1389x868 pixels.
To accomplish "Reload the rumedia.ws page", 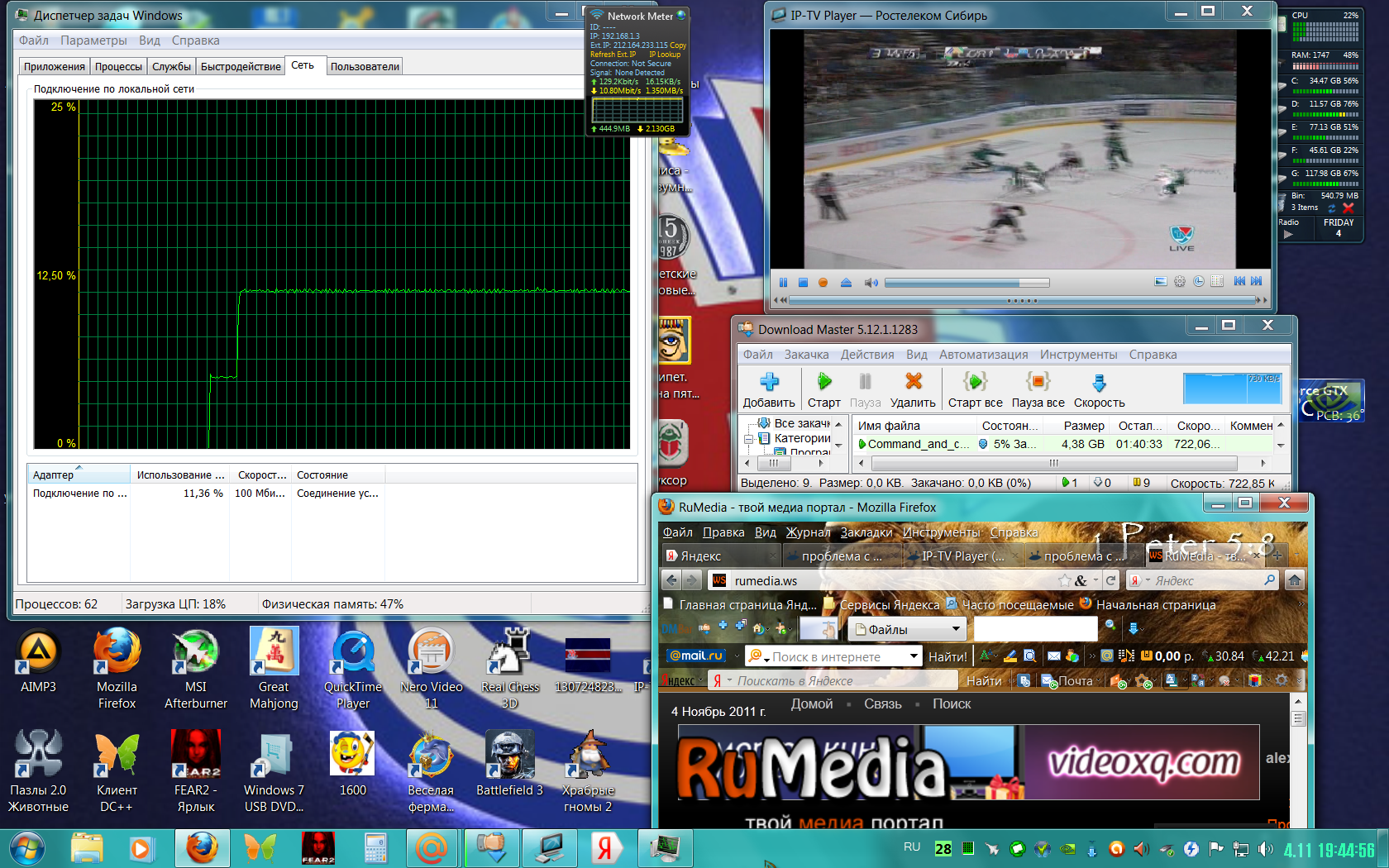I will [1111, 580].
